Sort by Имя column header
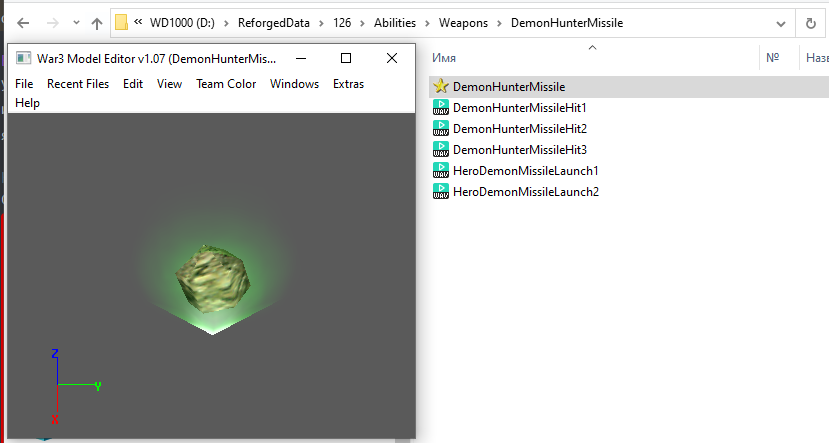The width and height of the screenshot is (829, 443). (444, 58)
